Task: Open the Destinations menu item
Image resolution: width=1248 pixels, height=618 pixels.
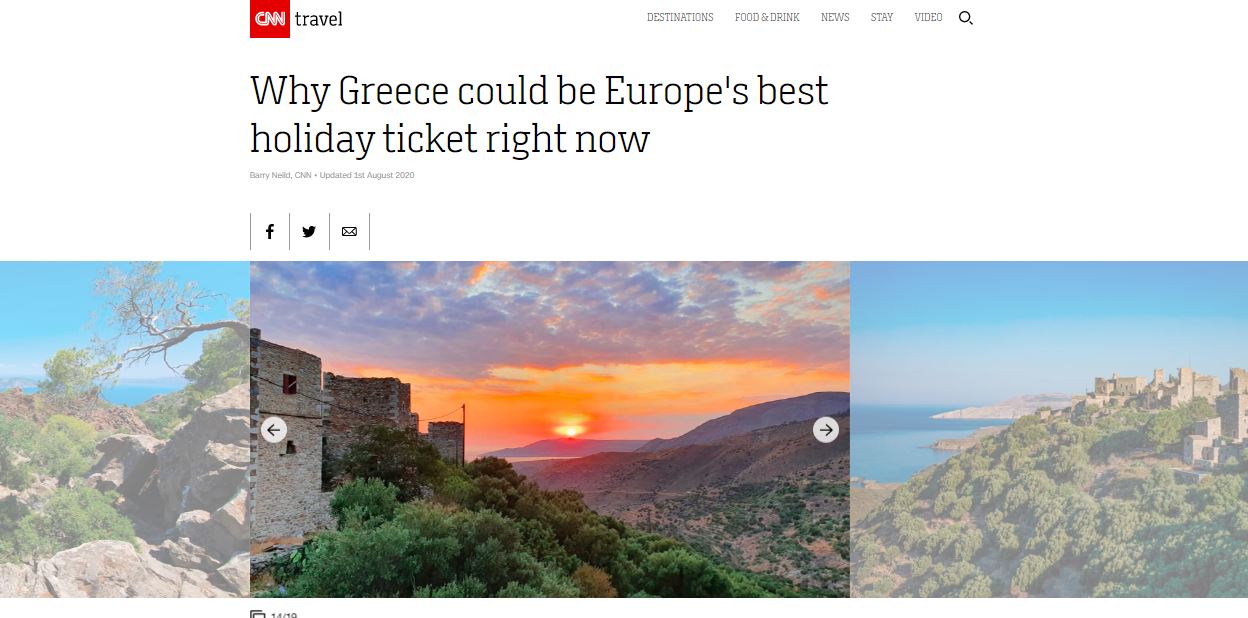Action: tap(680, 18)
